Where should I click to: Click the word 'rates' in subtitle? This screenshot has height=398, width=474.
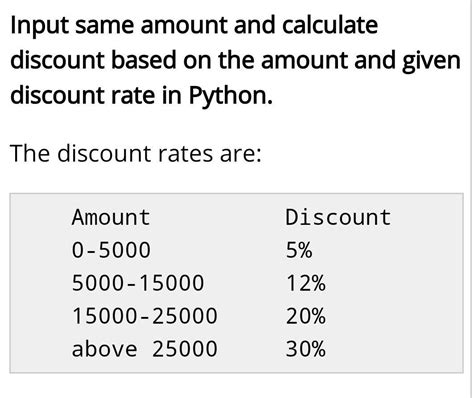(185, 154)
